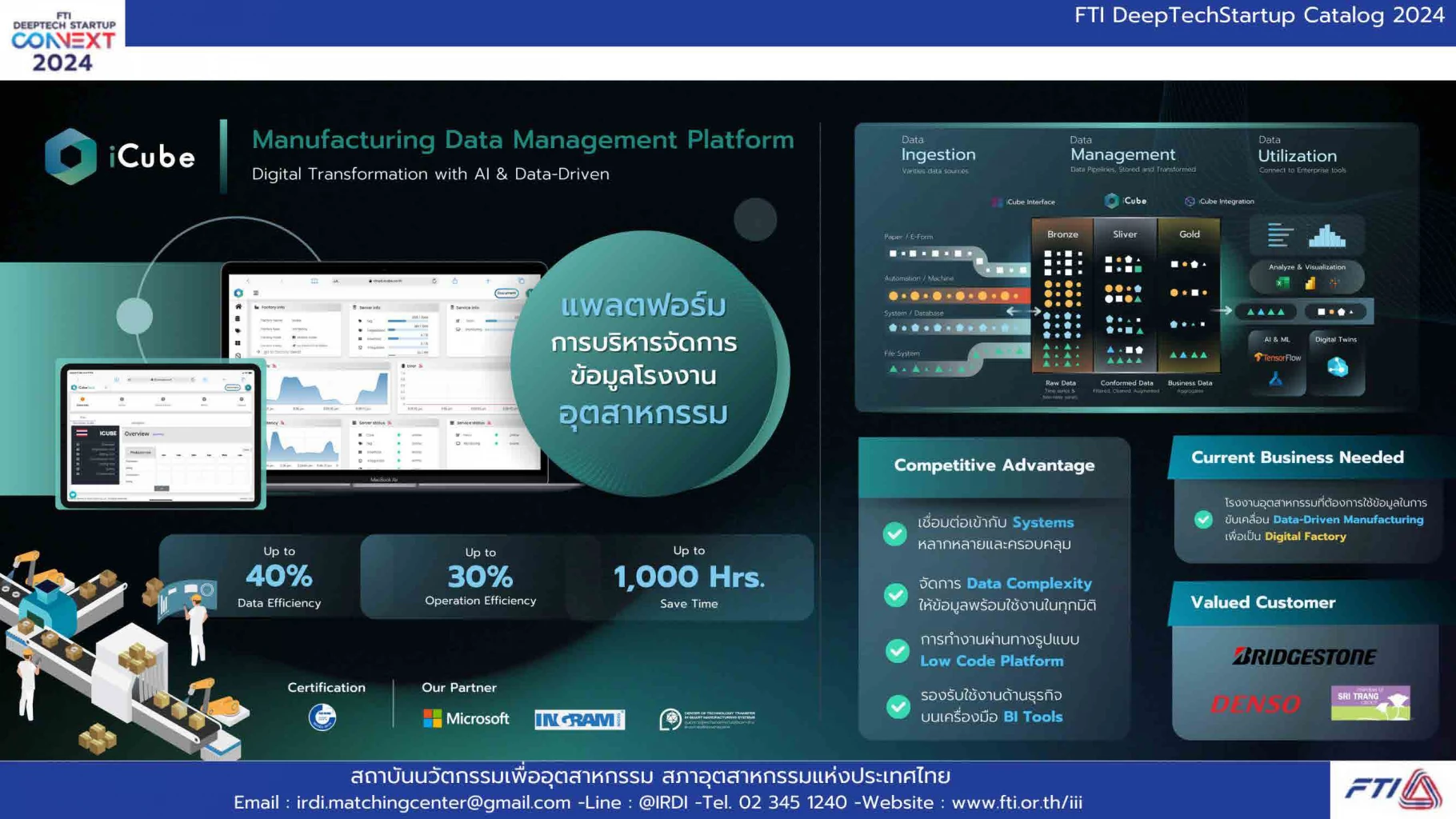Click the green check beside Low Code Platform

click(897, 650)
